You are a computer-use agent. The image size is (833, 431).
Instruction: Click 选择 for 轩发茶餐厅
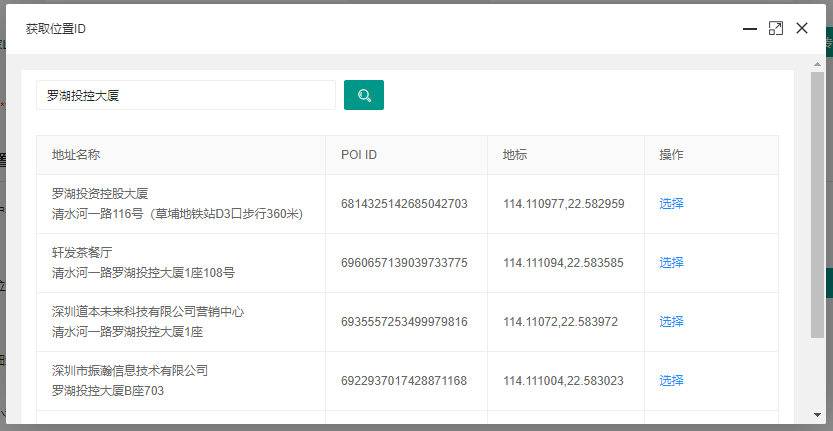pos(671,263)
